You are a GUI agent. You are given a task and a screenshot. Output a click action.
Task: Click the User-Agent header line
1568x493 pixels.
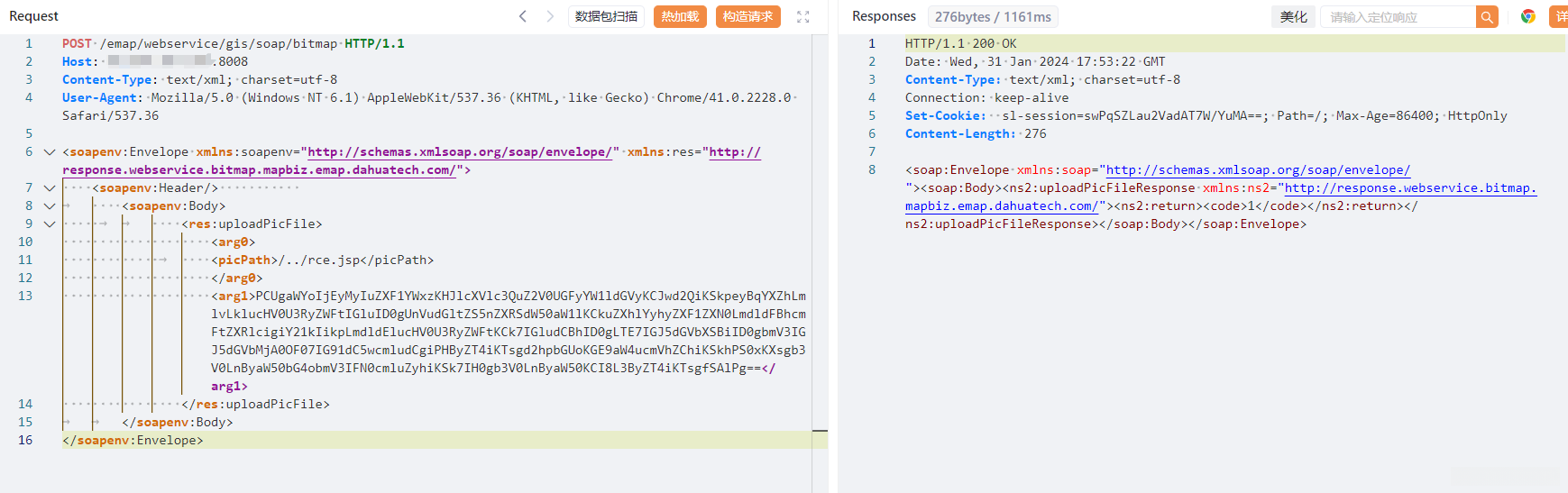tap(428, 97)
